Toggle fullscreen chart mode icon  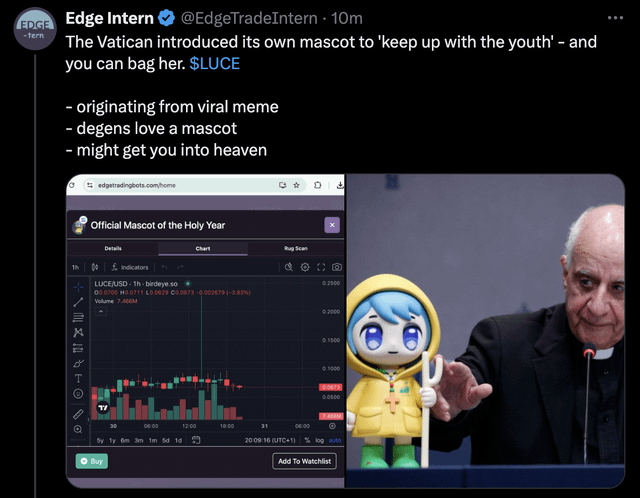point(321,267)
